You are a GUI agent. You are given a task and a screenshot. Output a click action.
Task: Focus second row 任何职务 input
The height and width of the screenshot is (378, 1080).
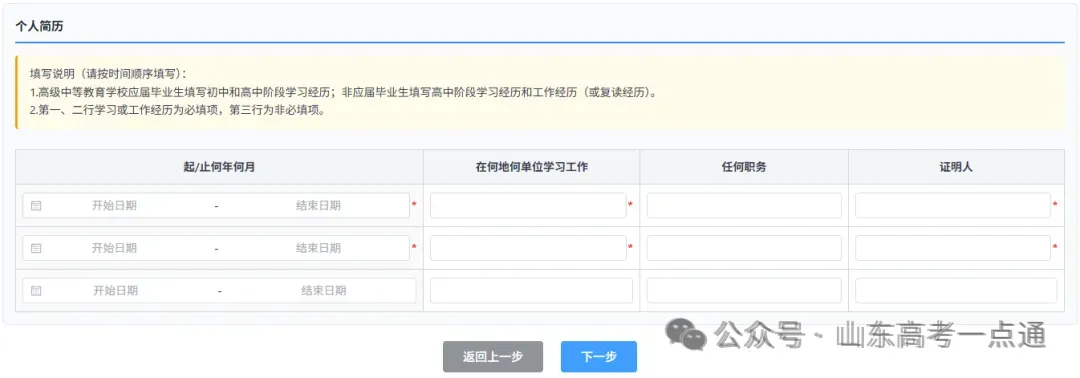(744, 248)
